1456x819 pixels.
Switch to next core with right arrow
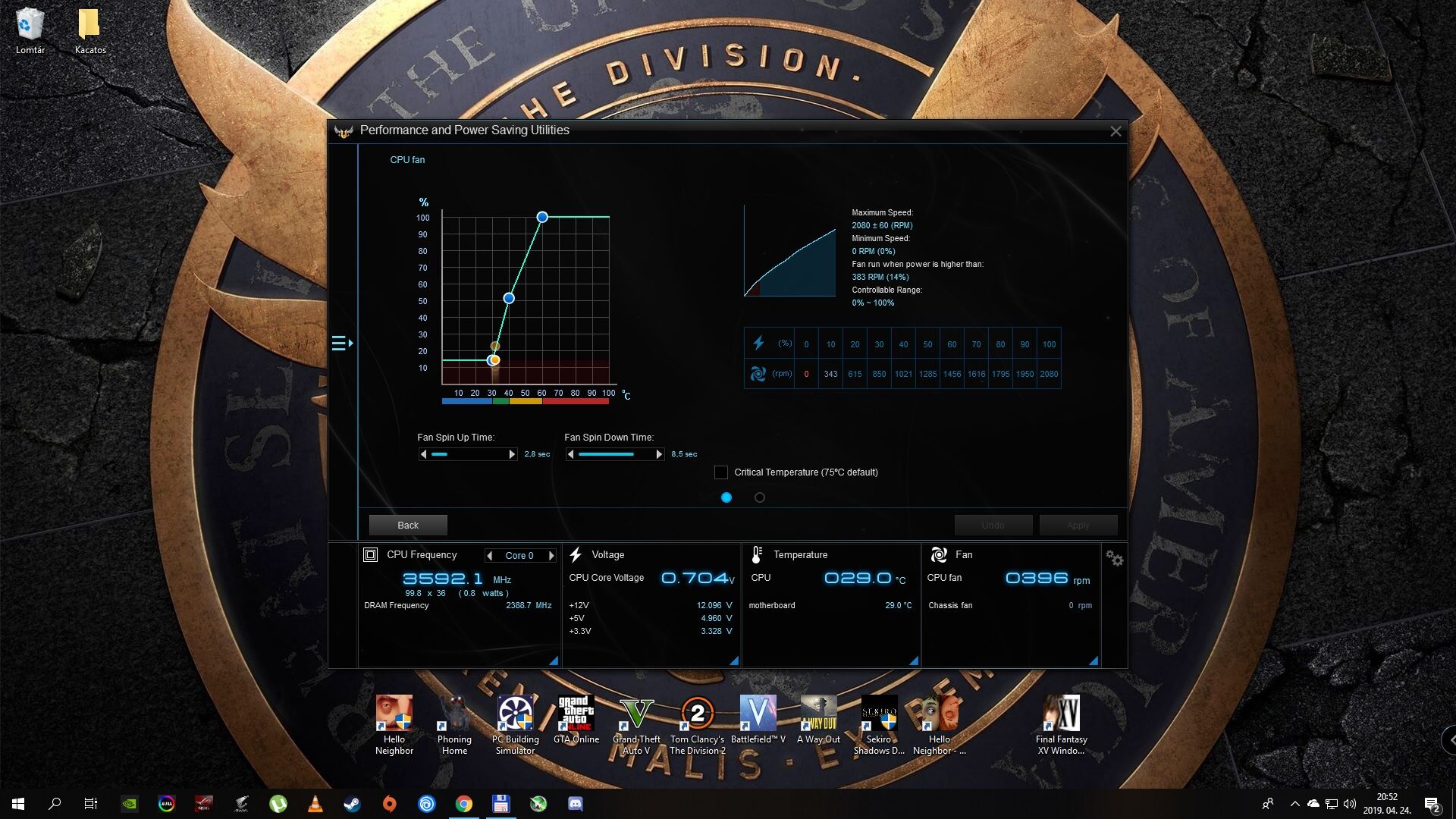(x=551, y=556)
